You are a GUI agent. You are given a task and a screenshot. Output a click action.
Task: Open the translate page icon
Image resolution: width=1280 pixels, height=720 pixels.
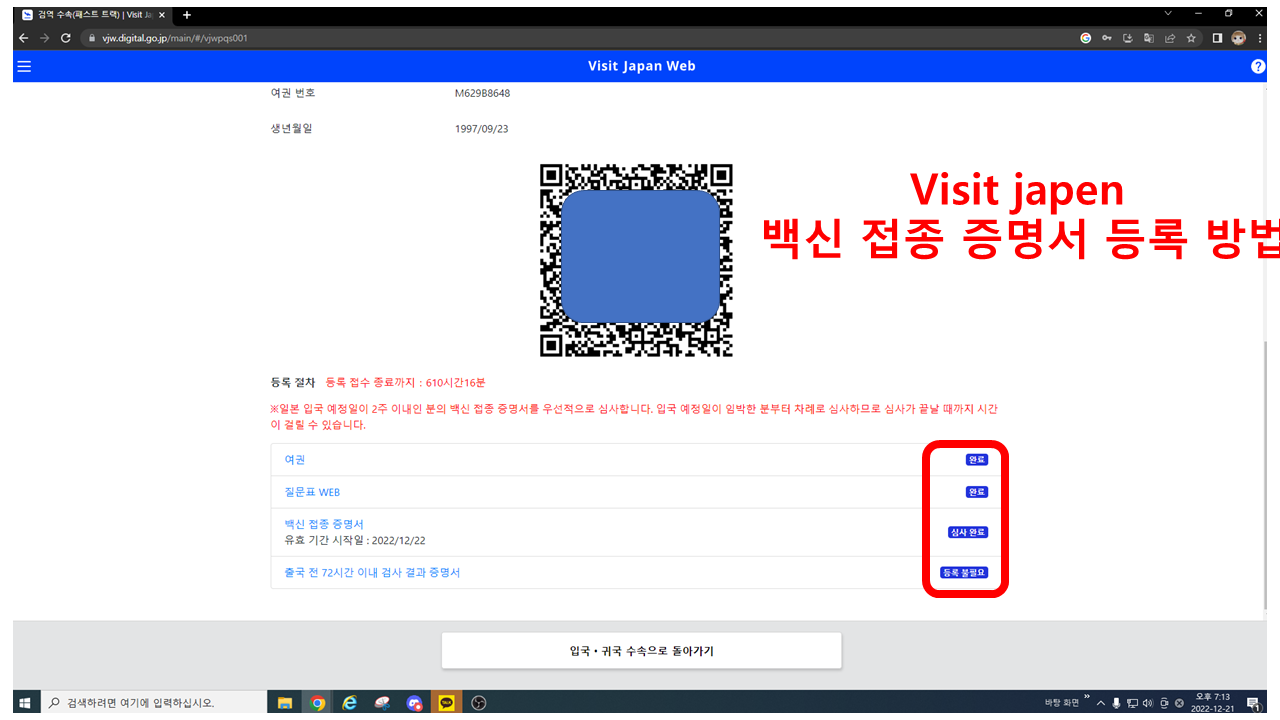click(1149, 38)
